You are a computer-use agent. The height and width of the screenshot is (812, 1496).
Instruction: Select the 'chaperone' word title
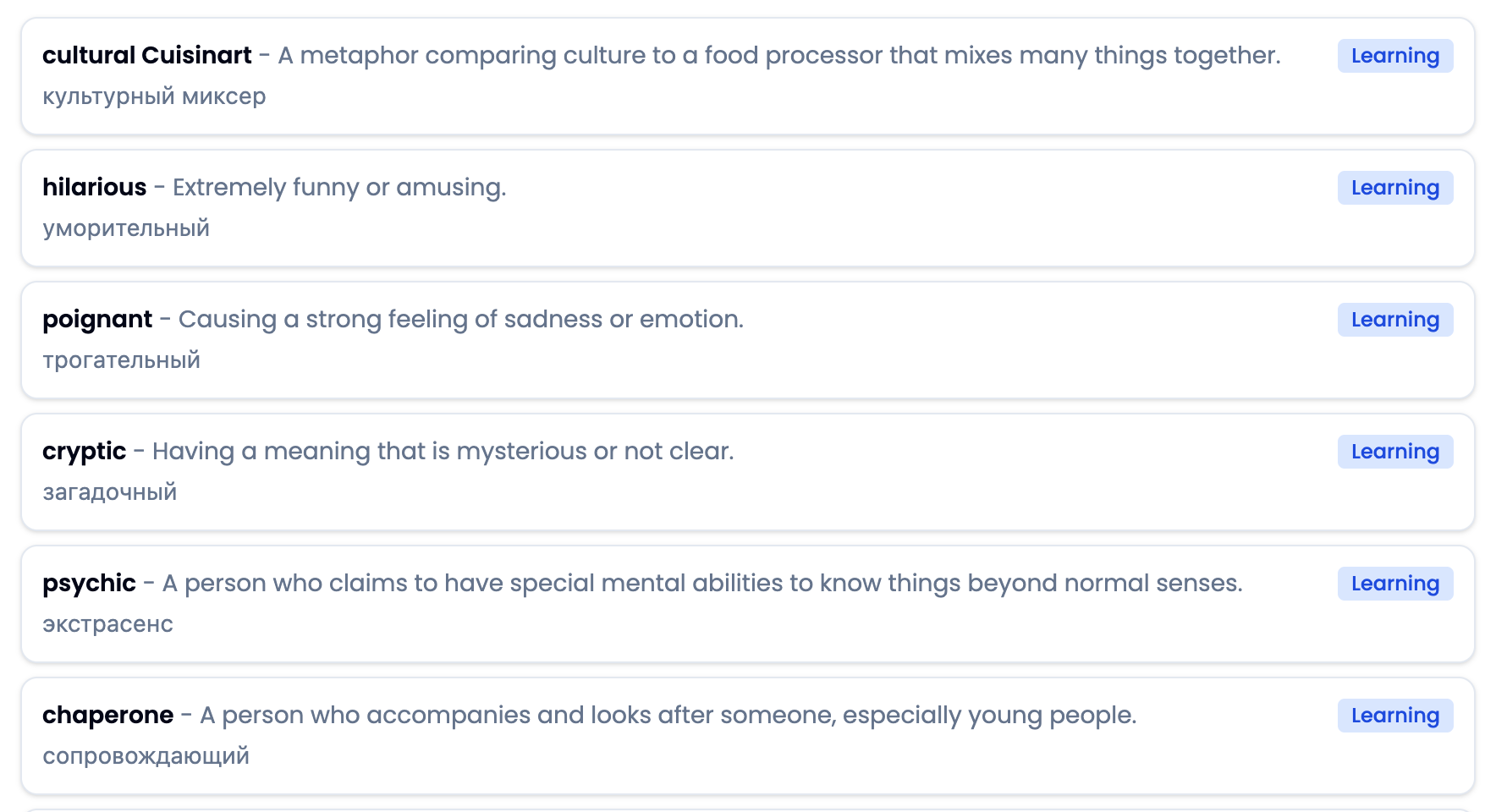coord(108,715)
